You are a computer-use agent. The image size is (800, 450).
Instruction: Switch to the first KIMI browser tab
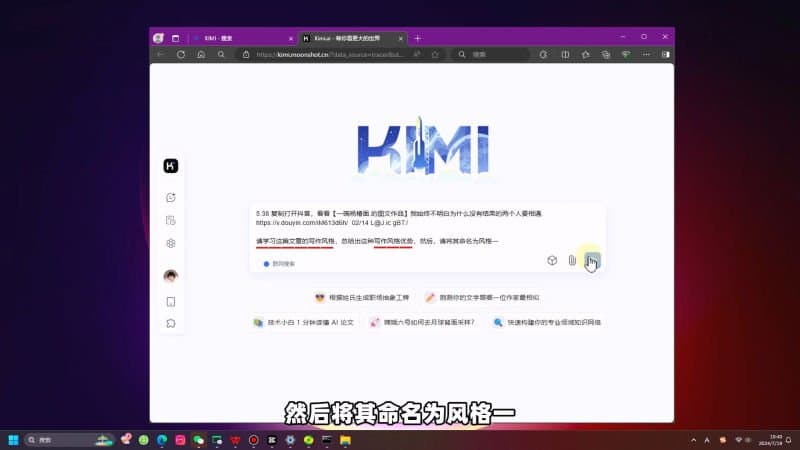(x=240, y=38)
